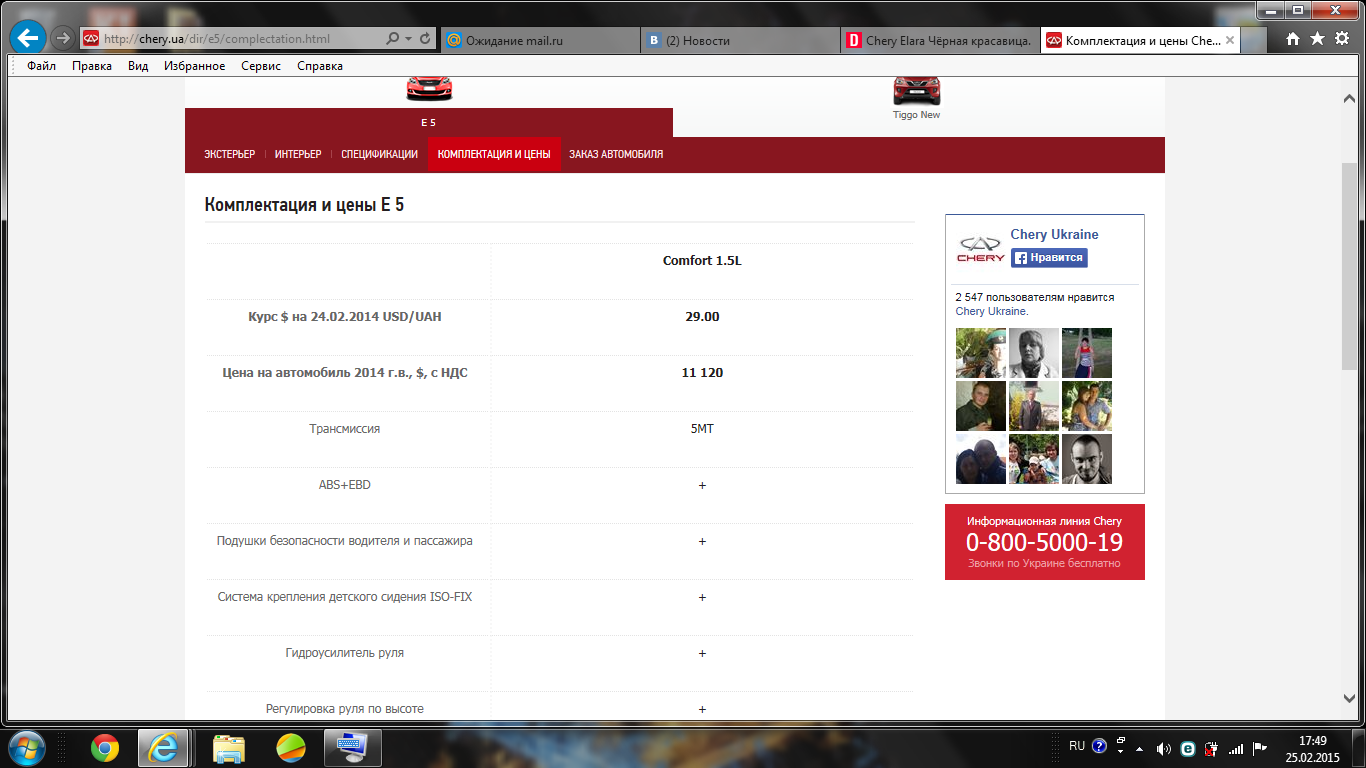Click the price value '11 120'

702,373
